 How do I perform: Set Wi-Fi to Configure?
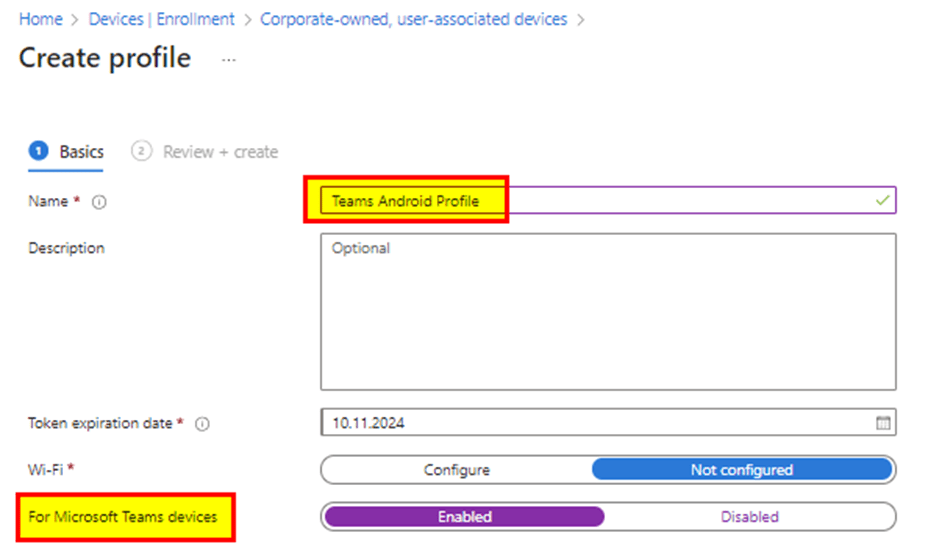457,470
